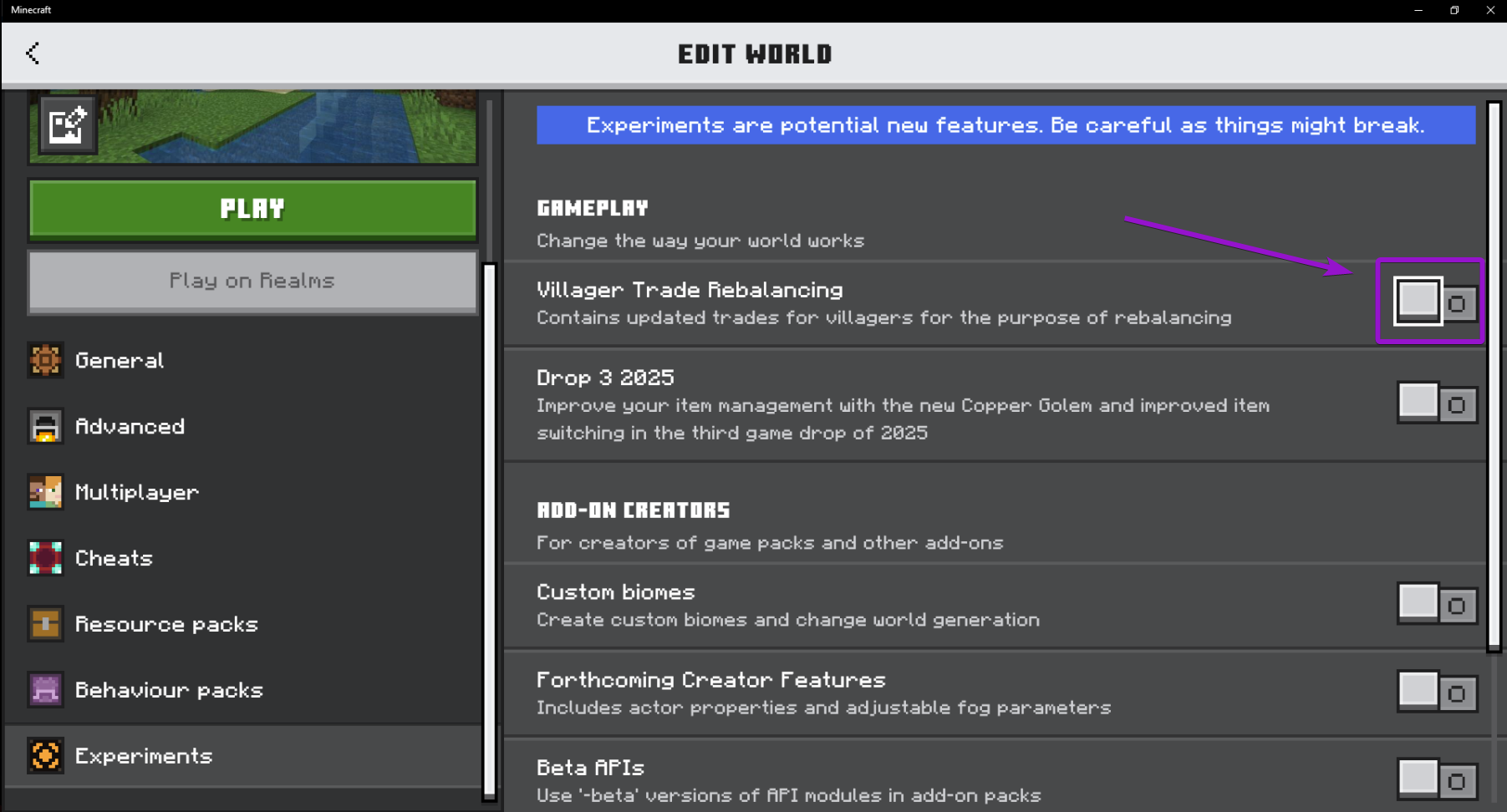Screen dimensions: 1507x812
Task: Click the Custom biomes label
Action: coord(616,592)
